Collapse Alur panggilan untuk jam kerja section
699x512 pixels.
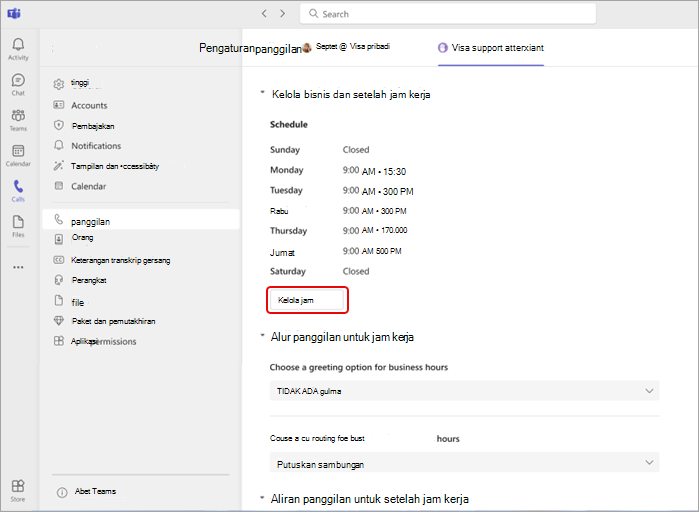click(263, 335)
